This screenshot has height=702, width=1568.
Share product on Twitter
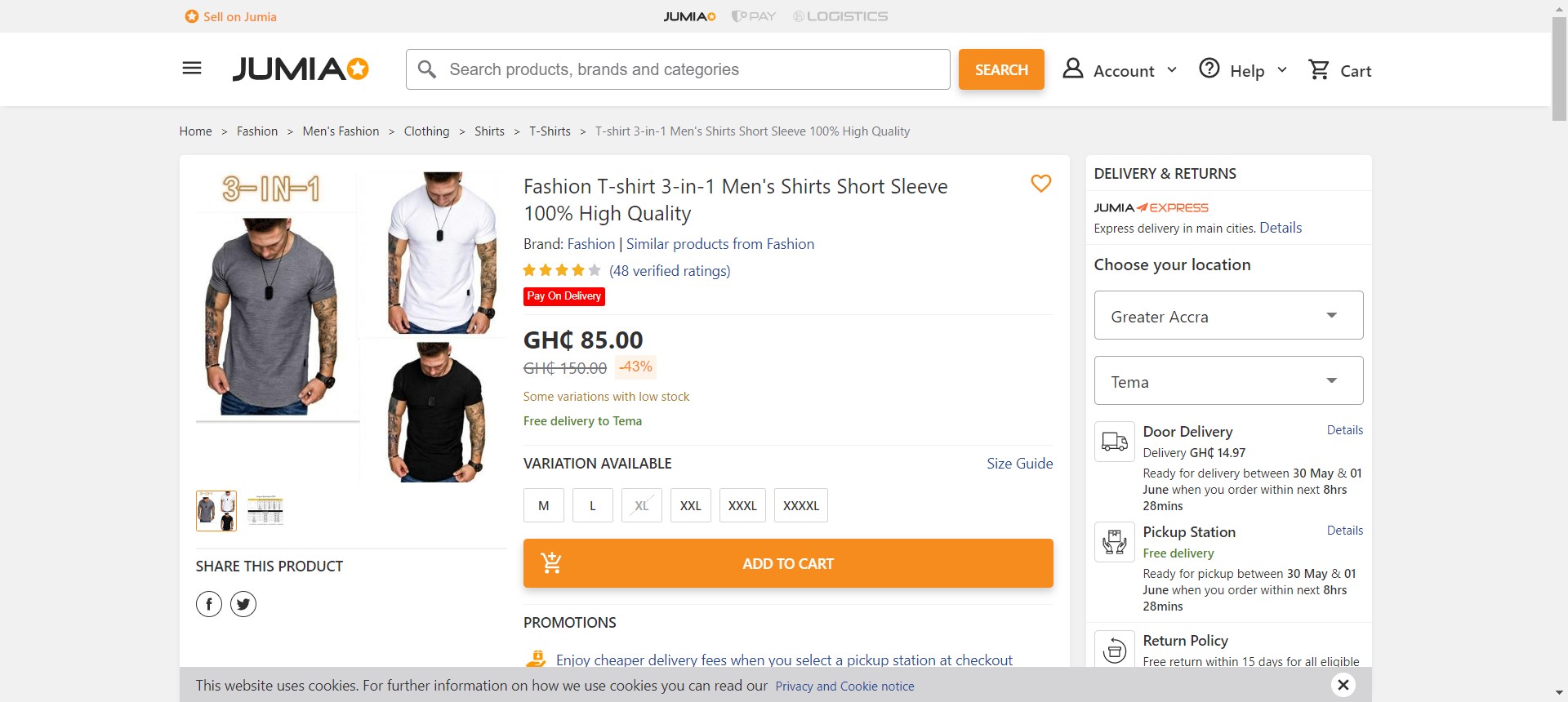coord(243,604)
